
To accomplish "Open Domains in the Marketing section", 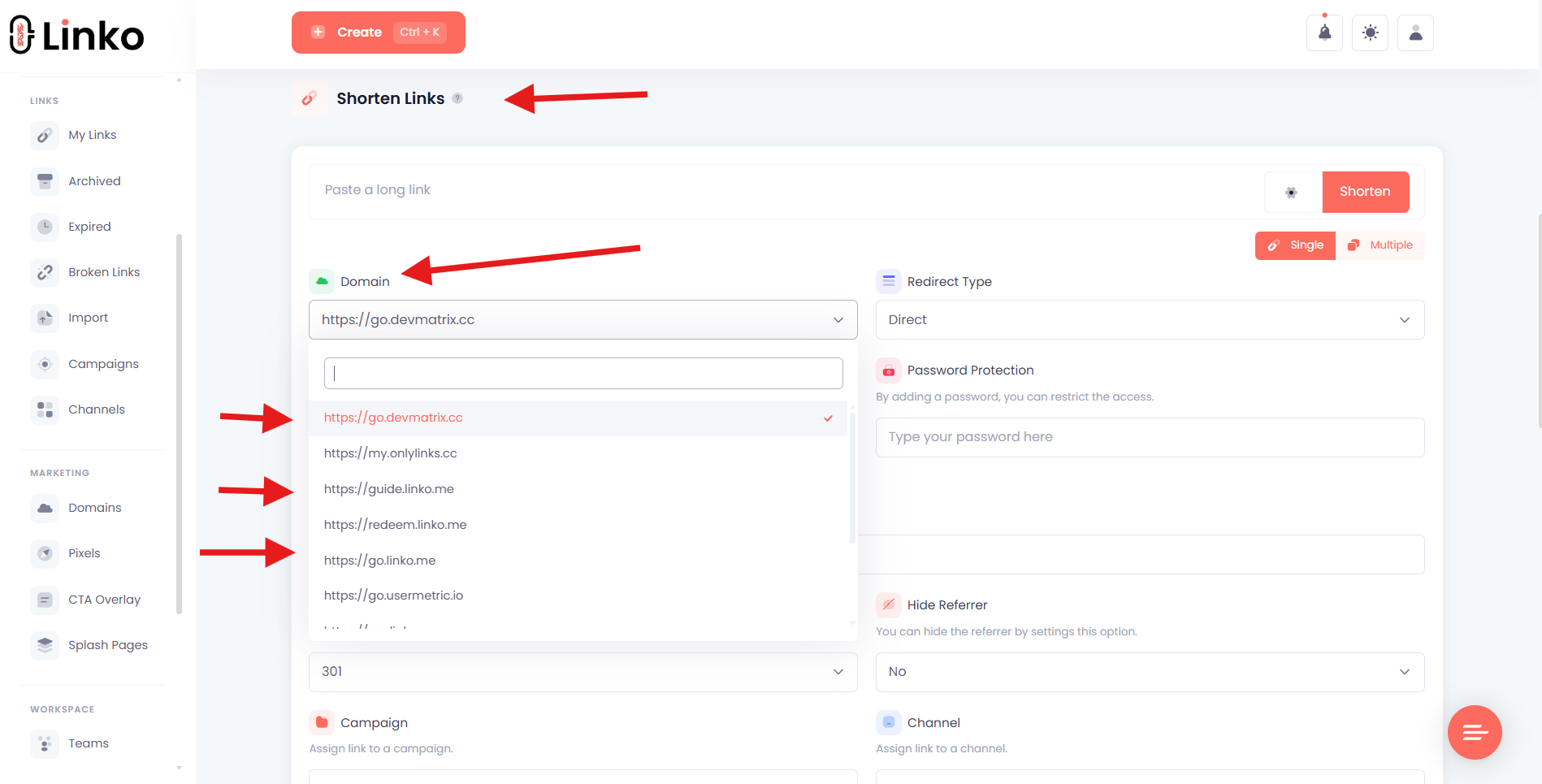I will [95, 508].
